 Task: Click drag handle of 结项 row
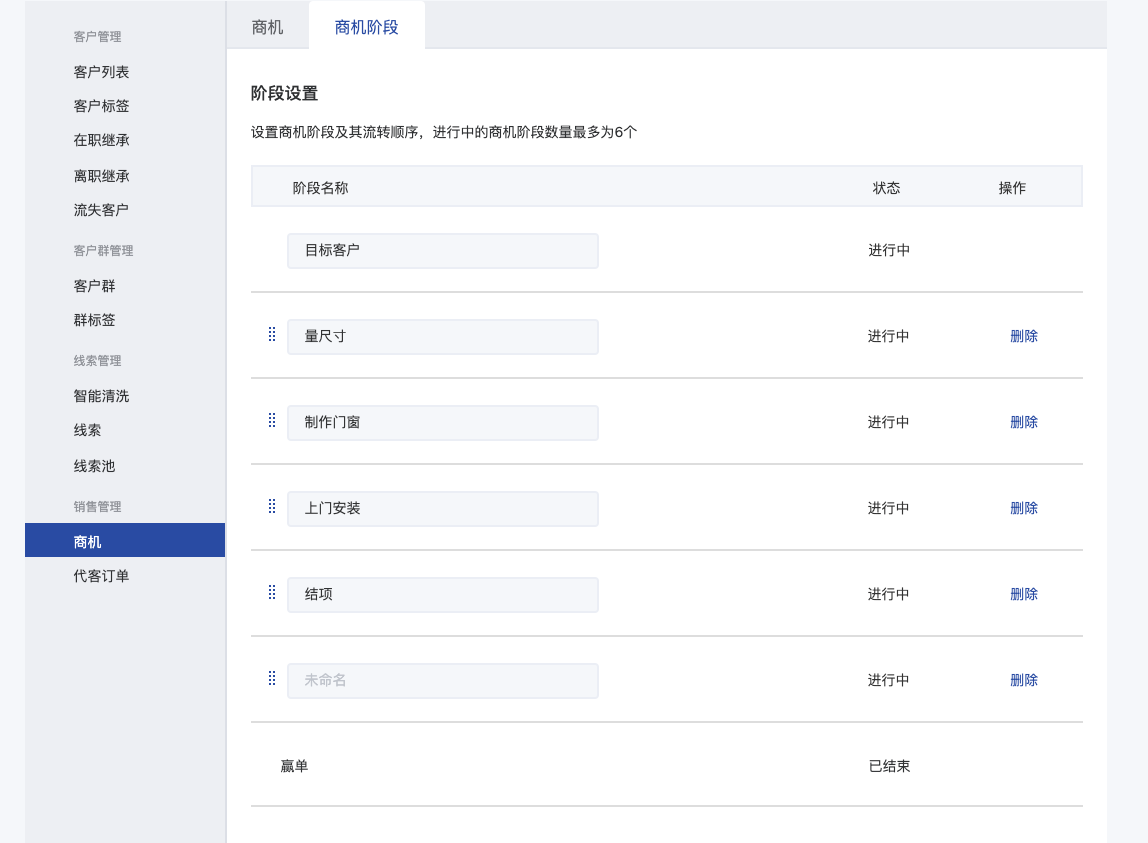click(x=272, y=593)
